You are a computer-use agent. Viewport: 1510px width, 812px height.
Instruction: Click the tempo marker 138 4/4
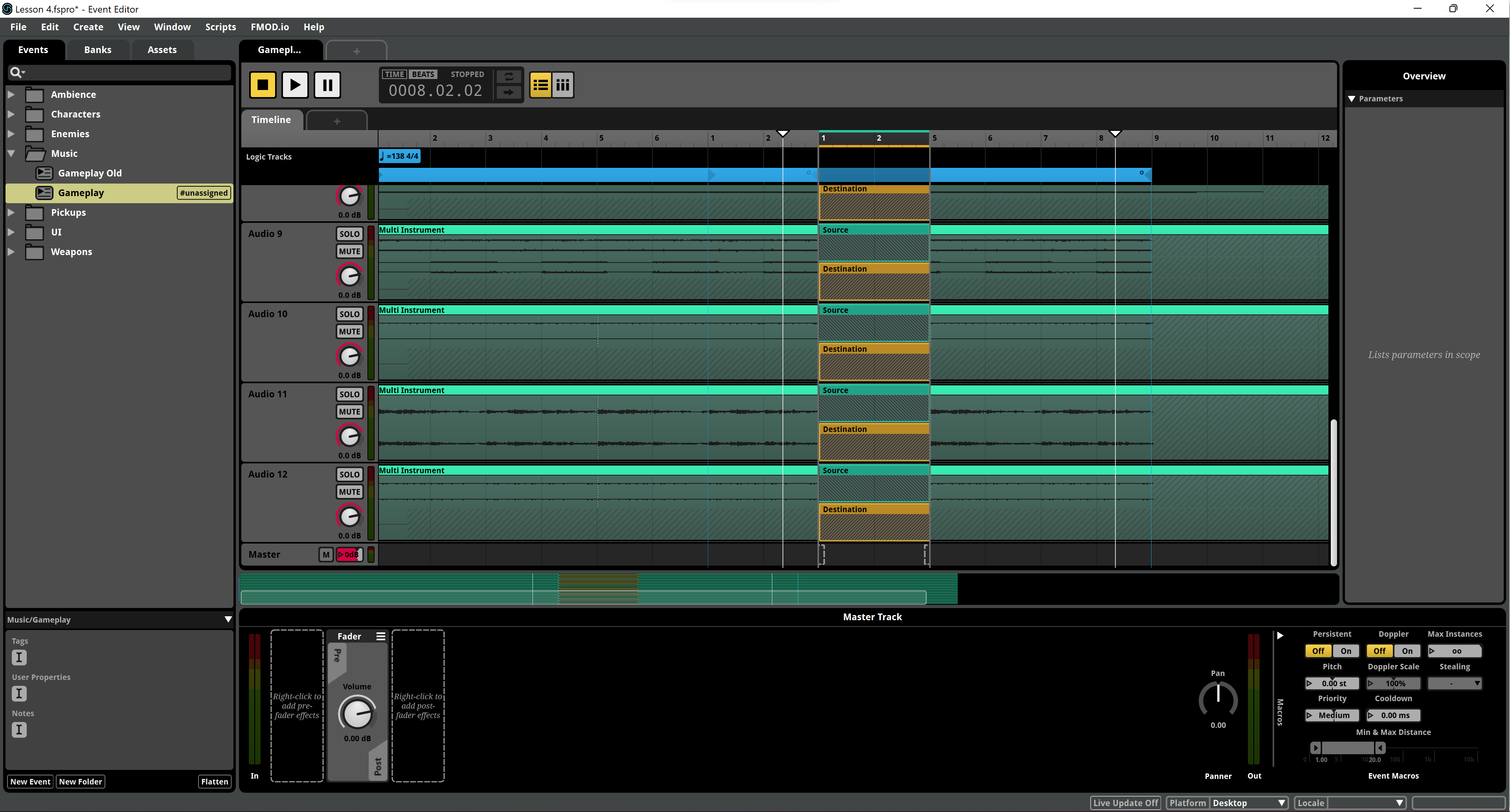click(x=399, y=156)
